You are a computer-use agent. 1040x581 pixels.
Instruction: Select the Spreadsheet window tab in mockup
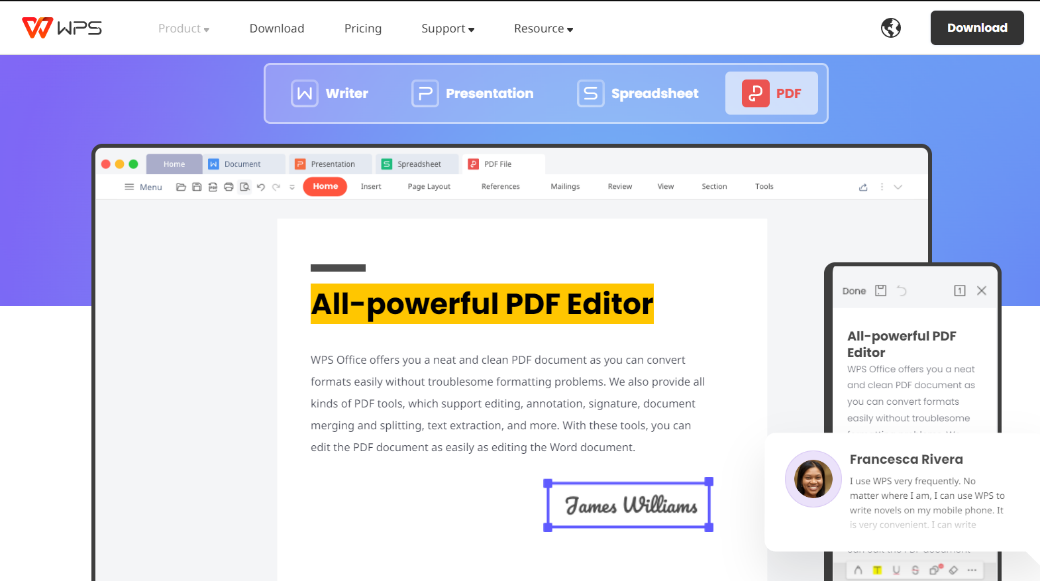417,164
